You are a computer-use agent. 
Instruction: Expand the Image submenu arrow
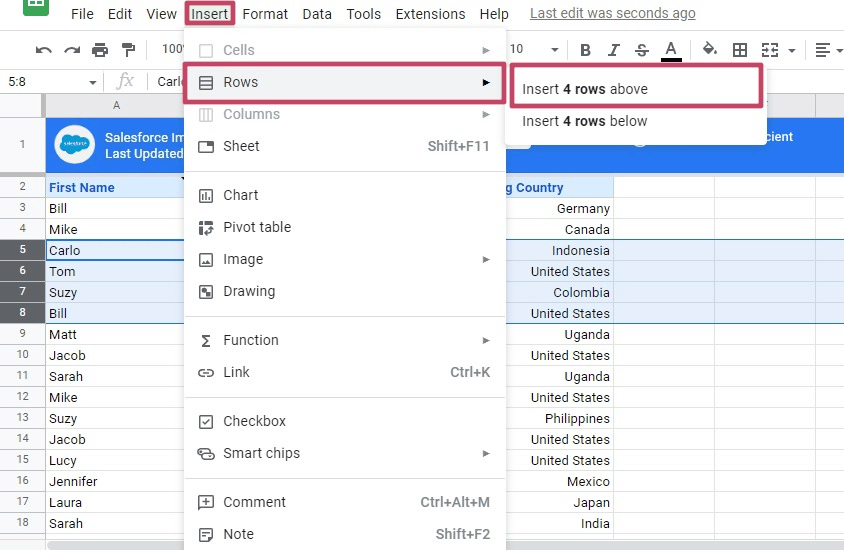click(486, 259)
